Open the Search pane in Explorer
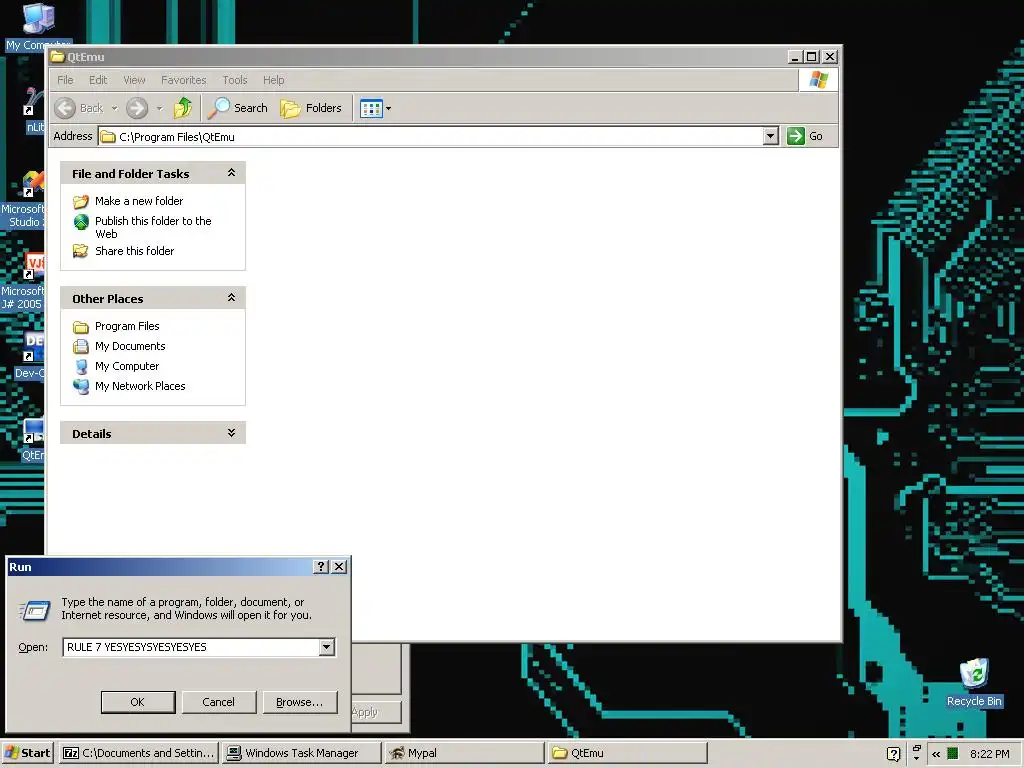The image size is (1024, 768). click(238, 108)
